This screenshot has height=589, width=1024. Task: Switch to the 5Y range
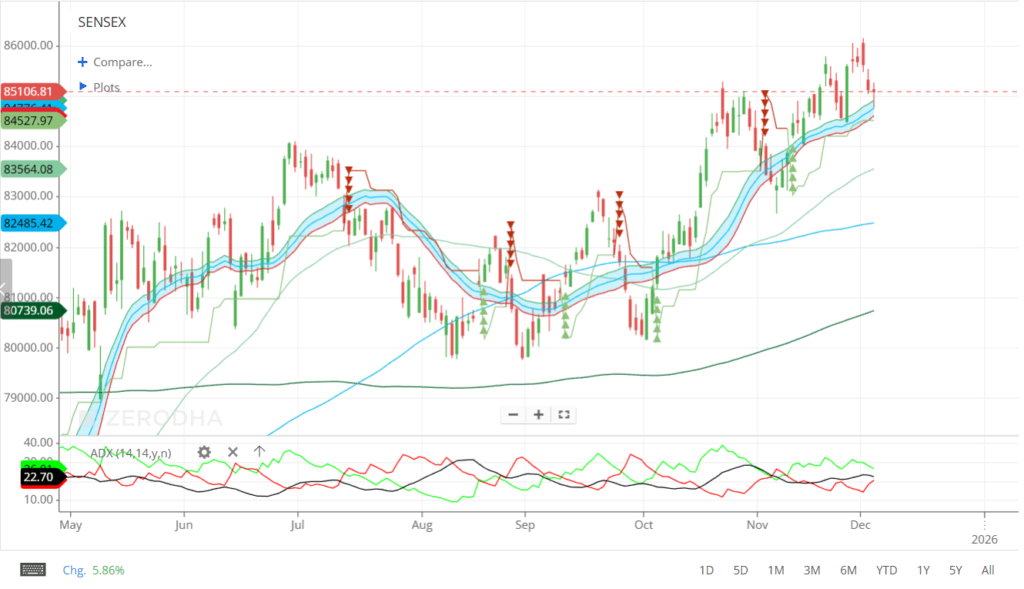click(955, 569)
